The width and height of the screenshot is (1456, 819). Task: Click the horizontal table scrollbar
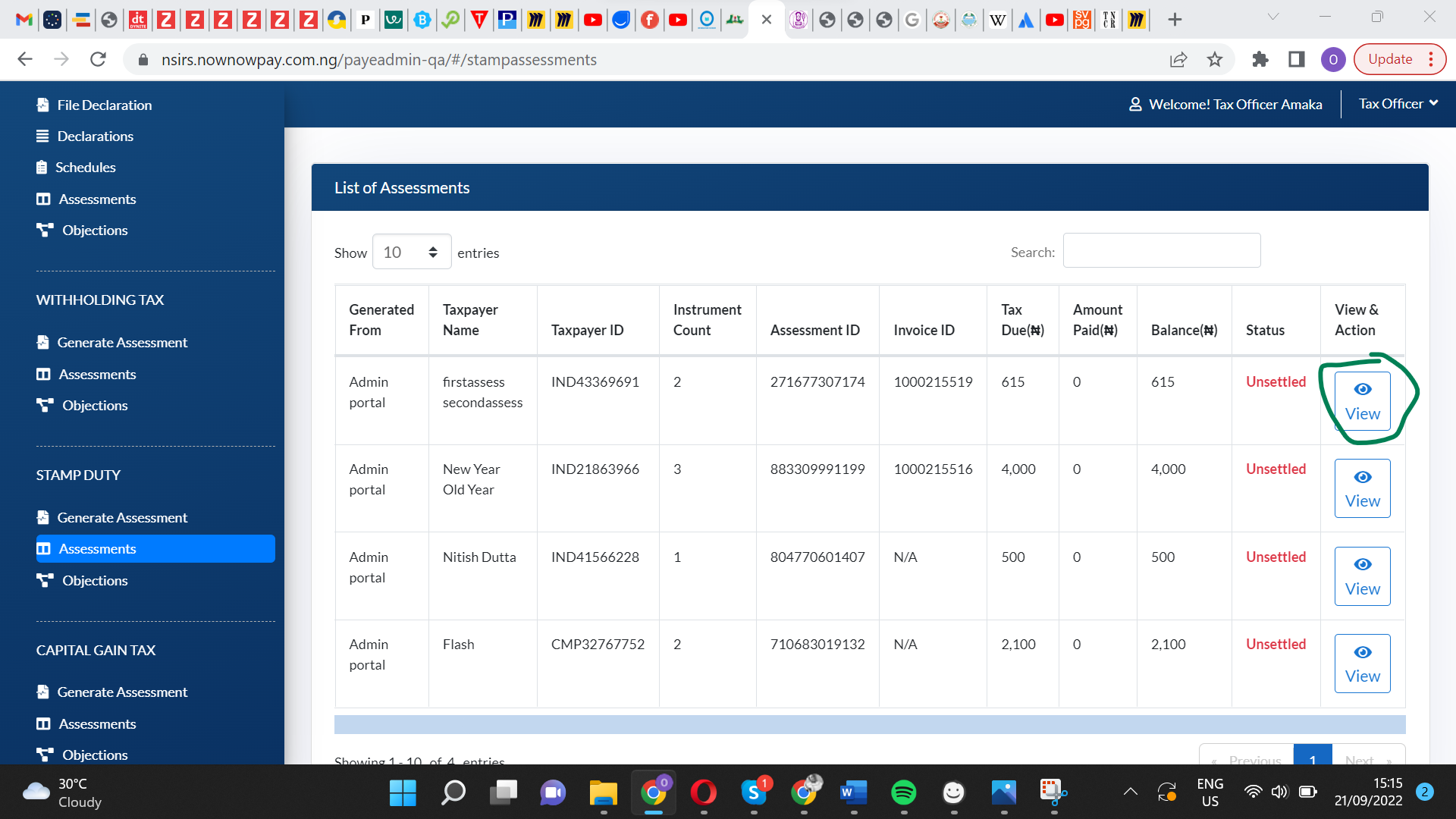click(870, 724)
